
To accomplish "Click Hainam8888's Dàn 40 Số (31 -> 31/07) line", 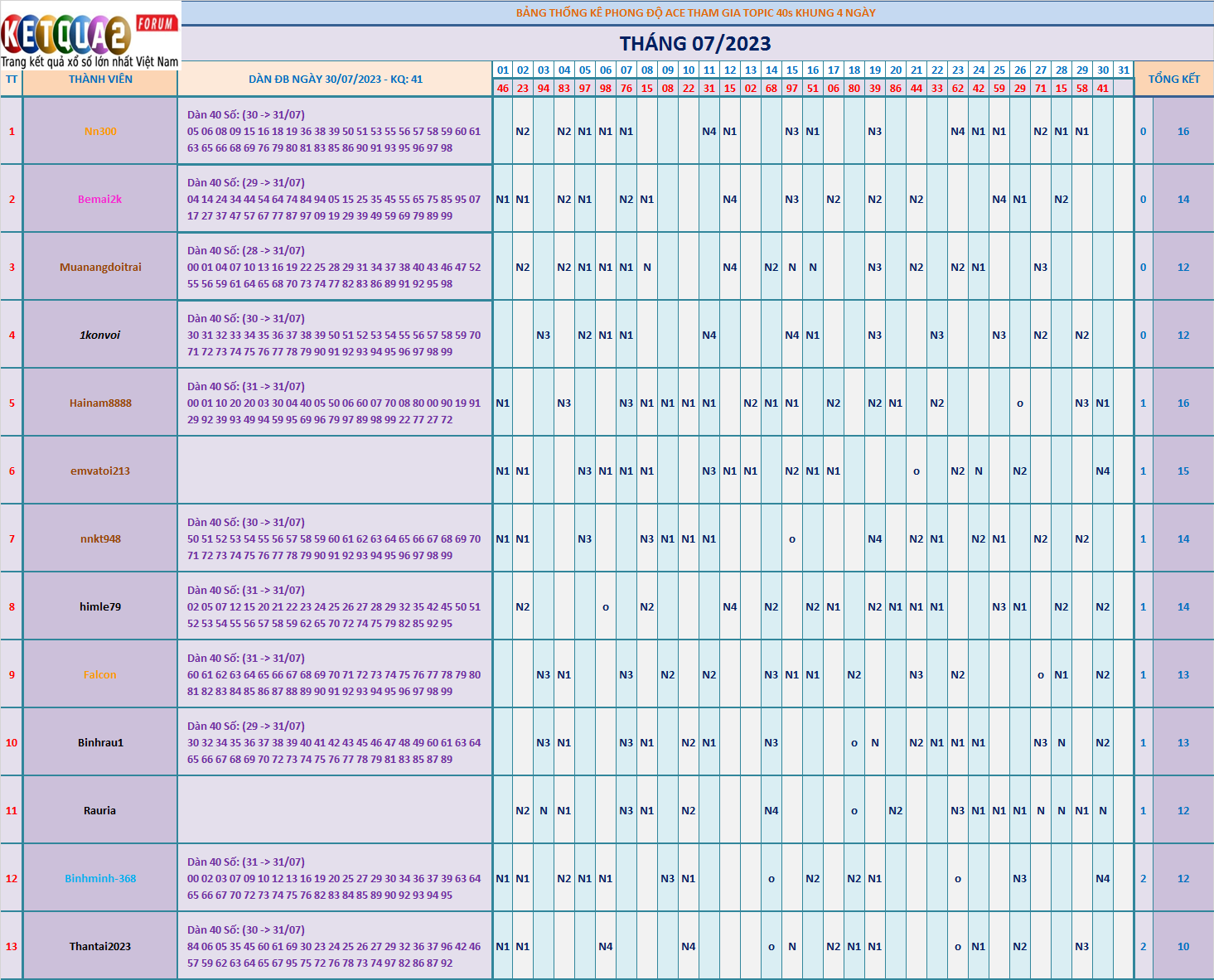I will (246, 387).
